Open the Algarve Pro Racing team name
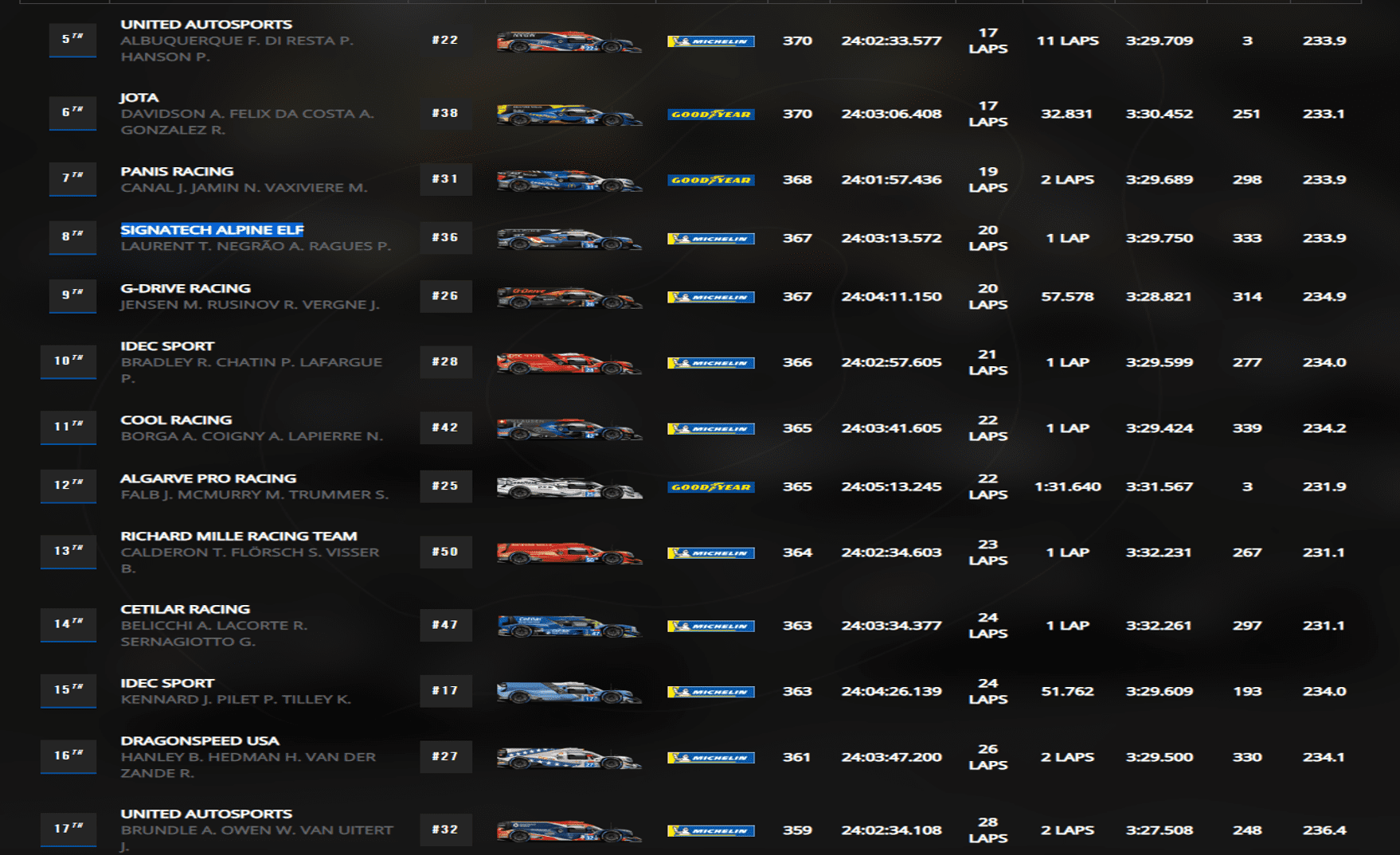Image resolution: width=1400 pixels, height=855 pixels. (x=208, y=478)
